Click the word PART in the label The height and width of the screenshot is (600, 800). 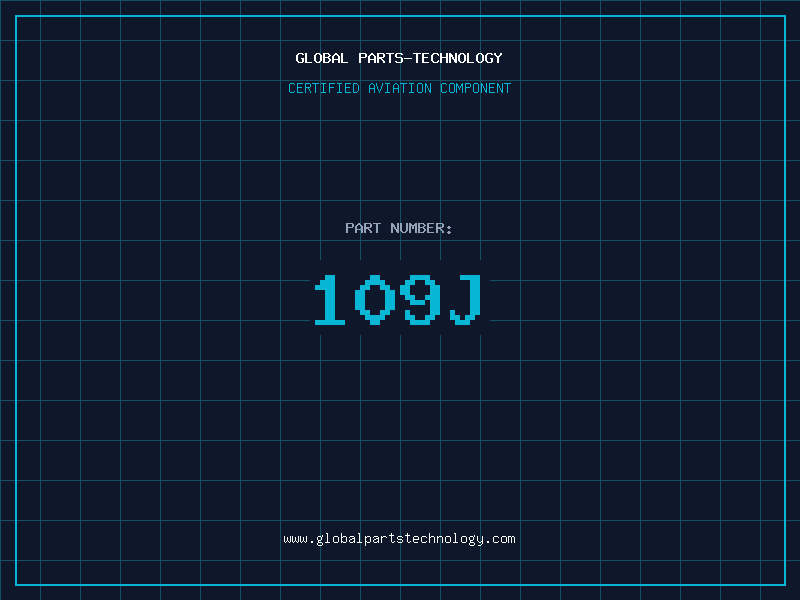pyautogui.click(x=363, y=228)
